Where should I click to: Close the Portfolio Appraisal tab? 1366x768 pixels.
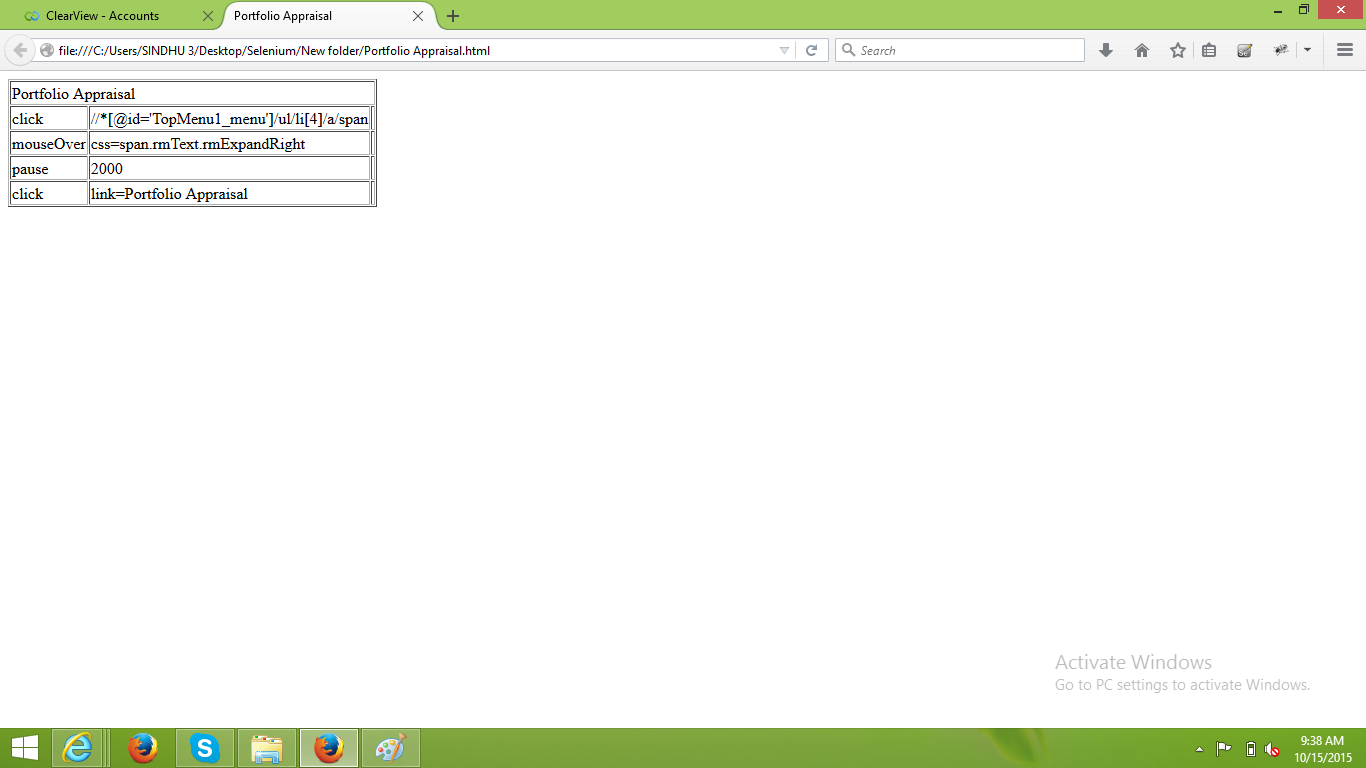(x=418, y=16)
